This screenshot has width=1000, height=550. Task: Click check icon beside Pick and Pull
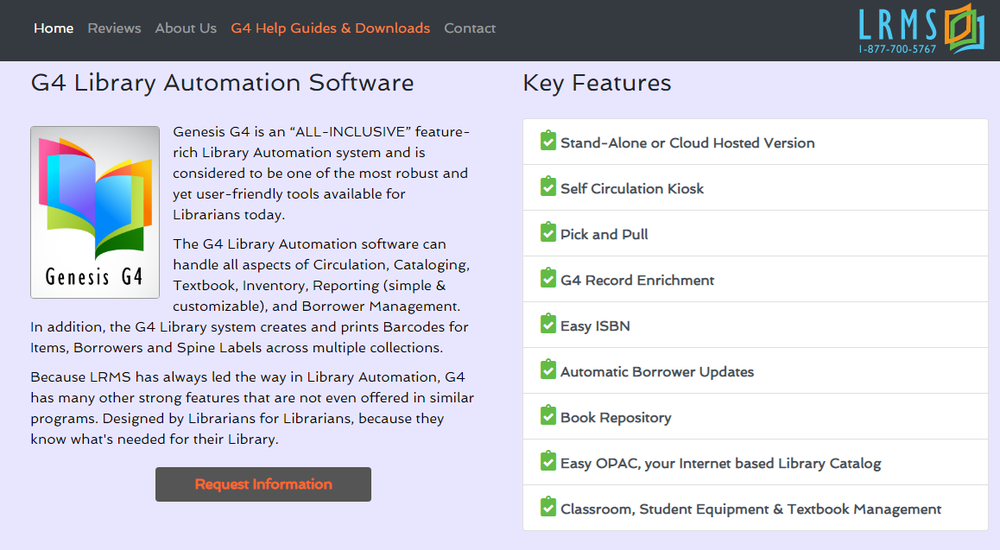tap(548, 233)
